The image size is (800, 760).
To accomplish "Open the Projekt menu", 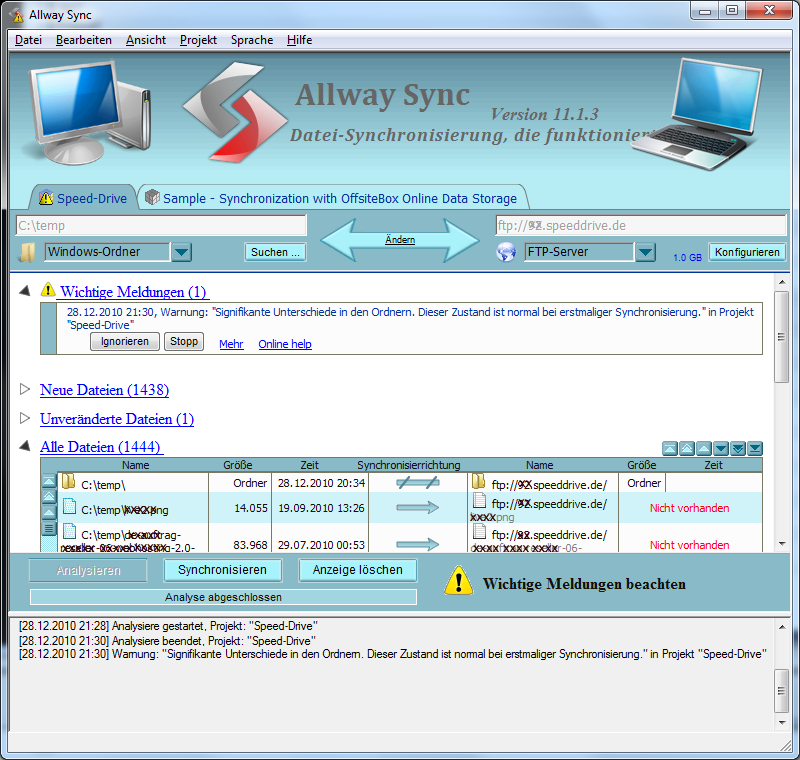I will 198,40.
